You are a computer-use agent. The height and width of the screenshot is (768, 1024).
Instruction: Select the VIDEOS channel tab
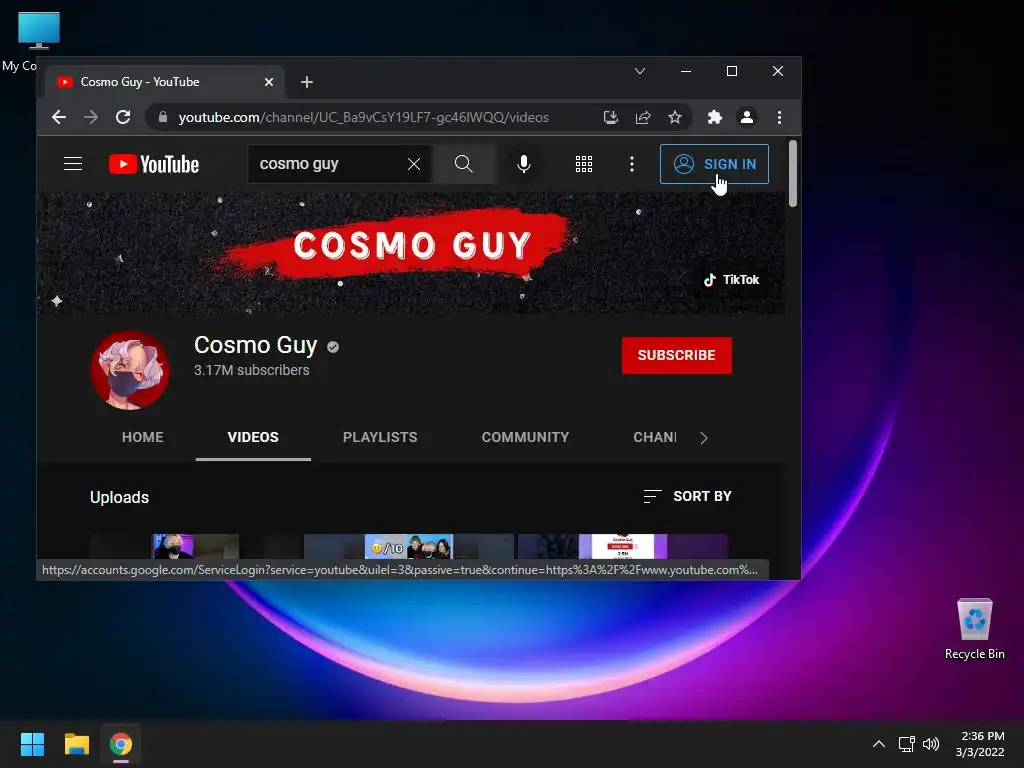pos(253,437)
